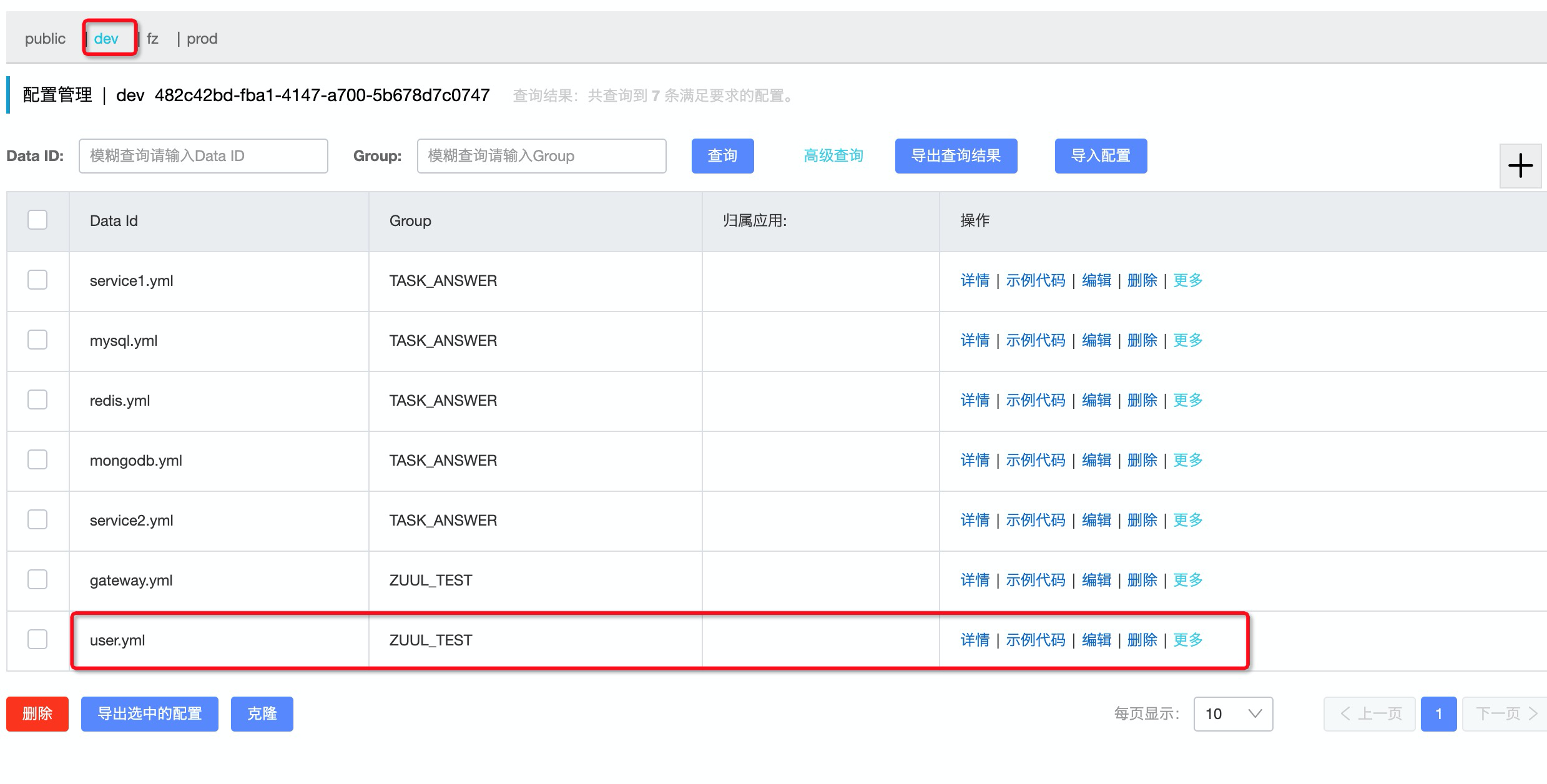
Task: Click 详情 link for gateway.yml
Action: click(x=975, y=580)
